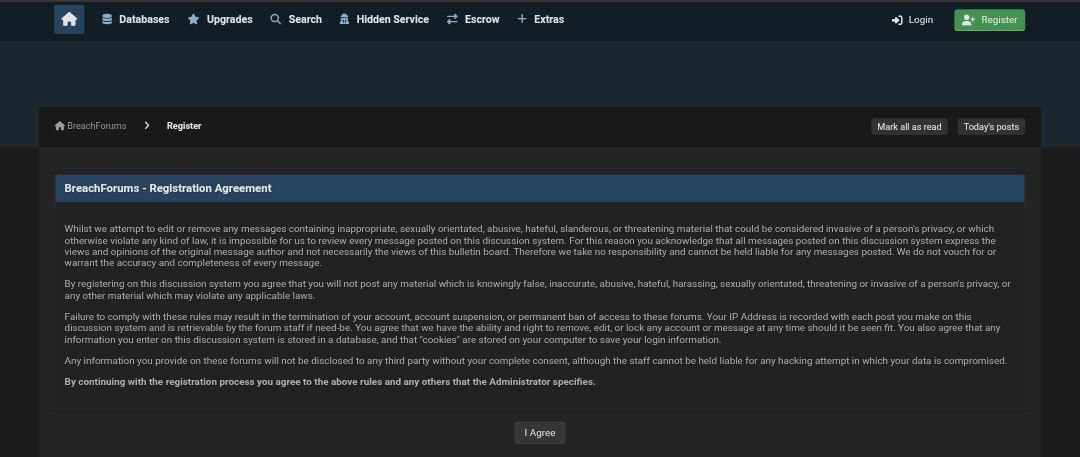1080x457 pixels.
Task: Click paragraph starting 'Any information you provide'
Action: point(536,360)
